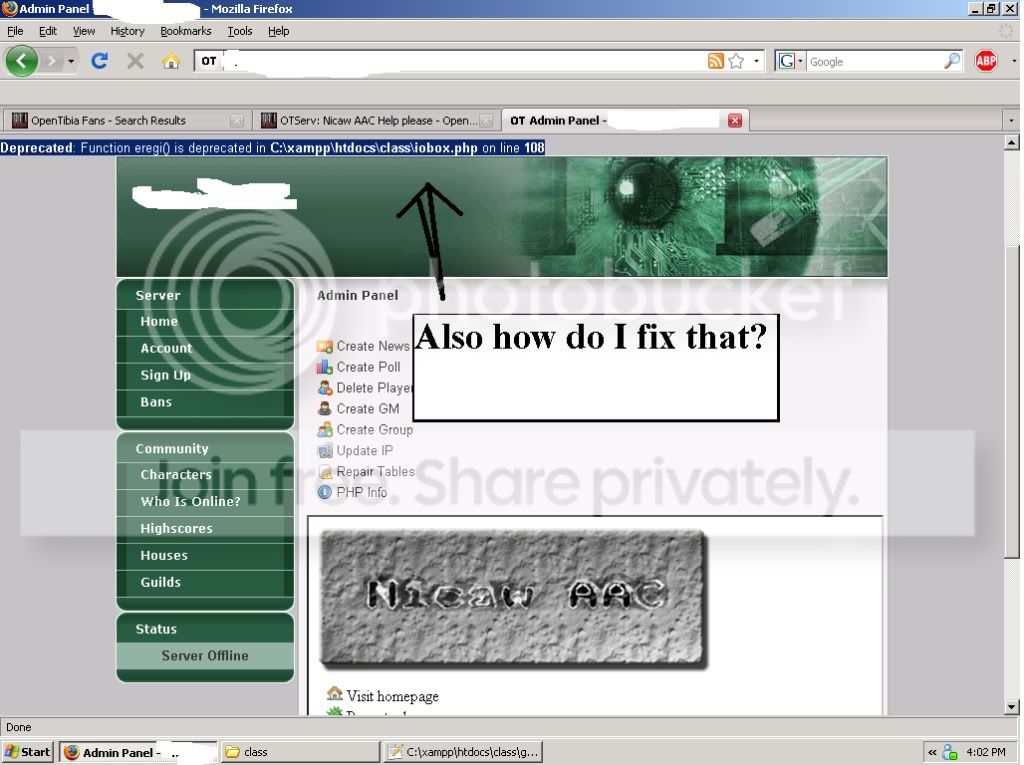Click the Server sidebar section header
The width and height of the screenshot is (1024, 765).
[158, 295]
